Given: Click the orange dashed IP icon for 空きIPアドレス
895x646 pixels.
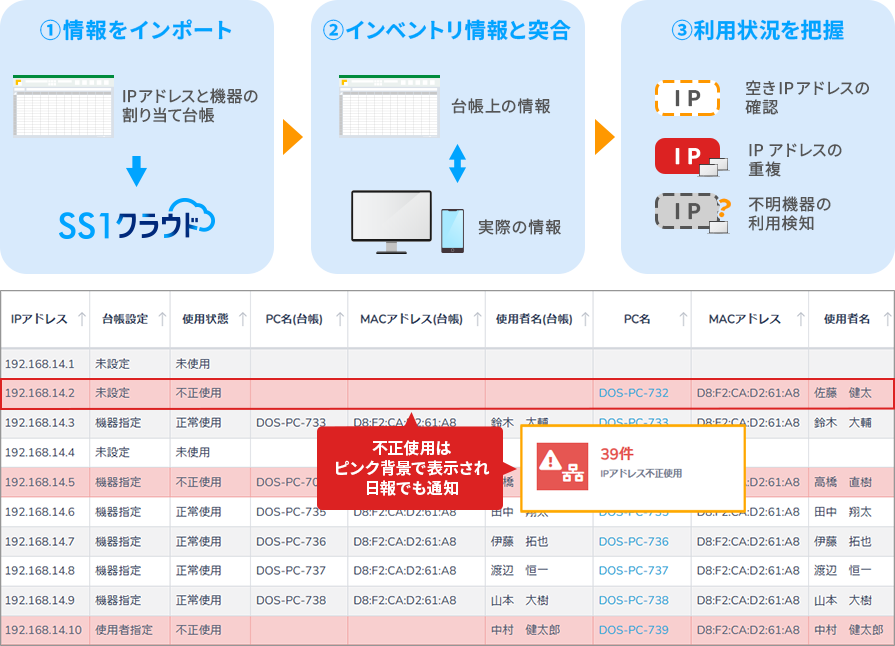Looking at the screenshot, I should (x=687, y=98).
